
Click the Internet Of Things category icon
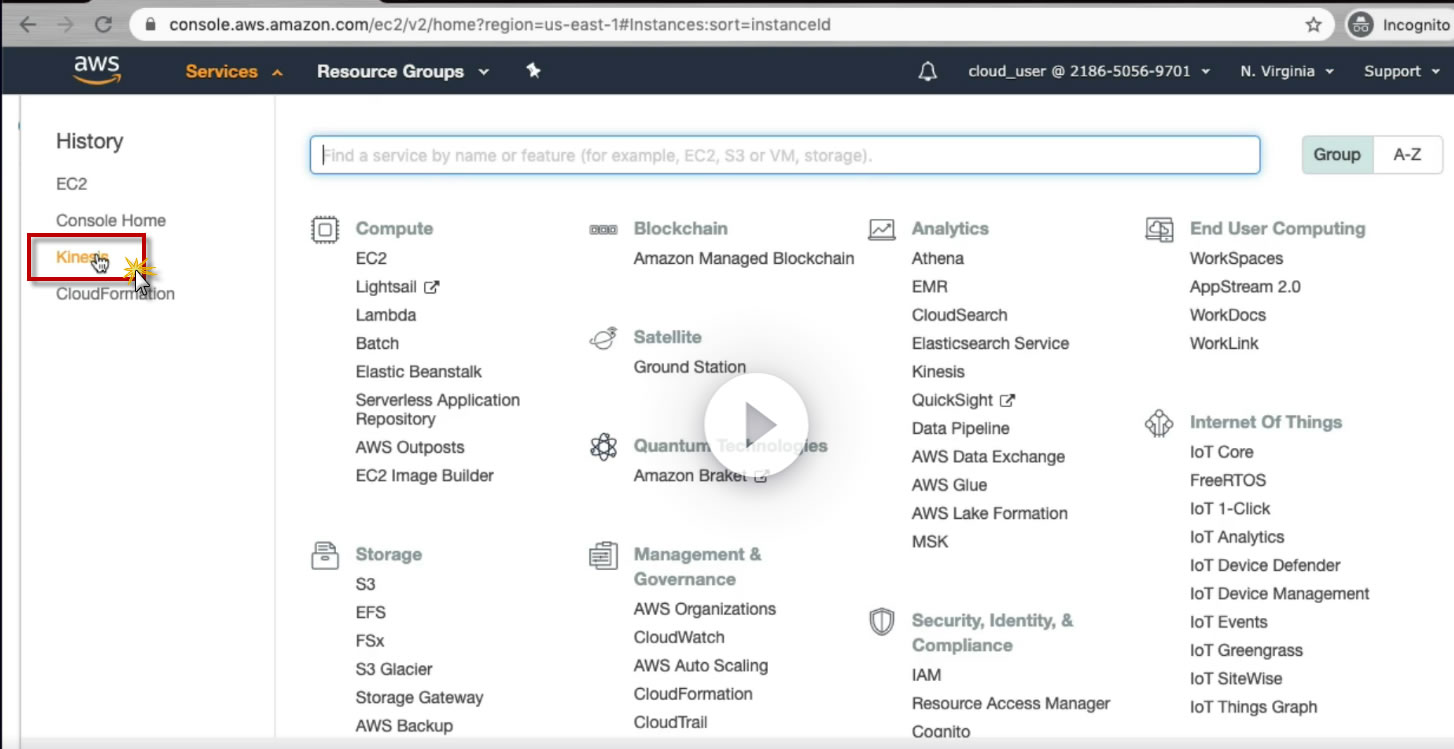click(1158, 423)
